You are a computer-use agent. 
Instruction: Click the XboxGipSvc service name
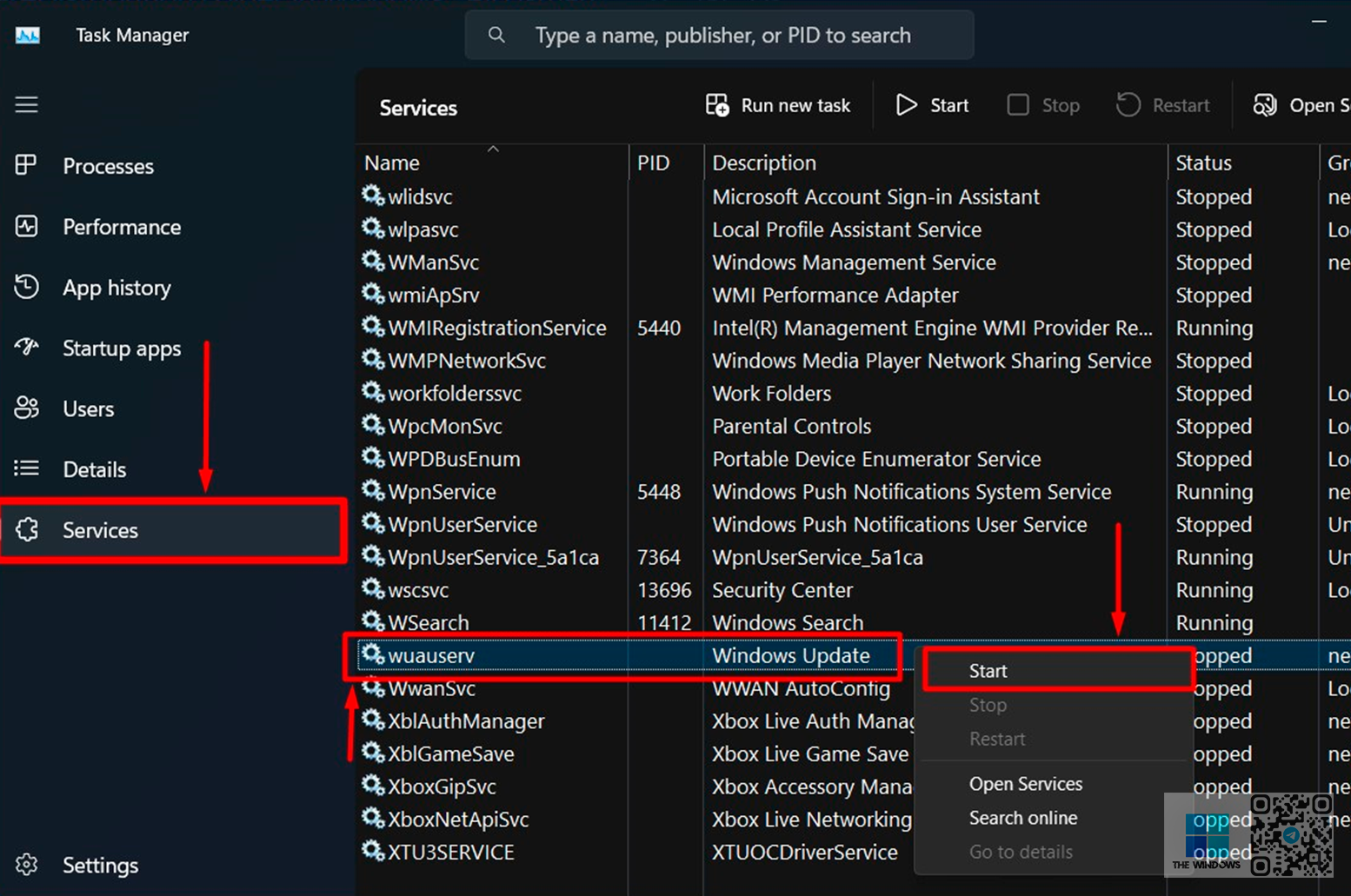[442, 786]
